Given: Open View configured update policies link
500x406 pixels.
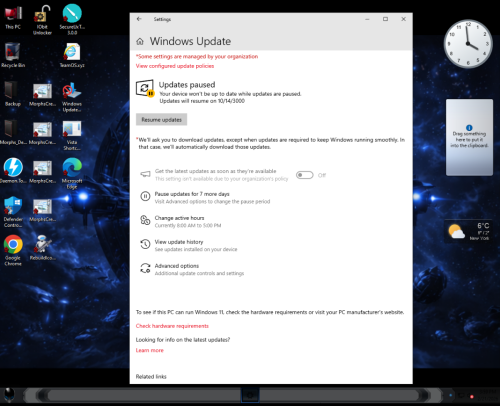Looking at the screenshot, I should 175,66.
